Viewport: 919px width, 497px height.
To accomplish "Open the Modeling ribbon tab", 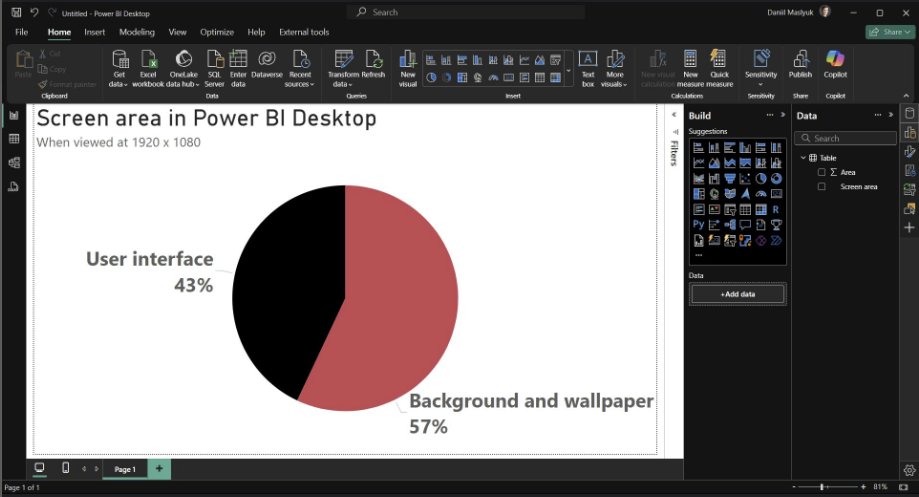I will (x=137, y=32).
